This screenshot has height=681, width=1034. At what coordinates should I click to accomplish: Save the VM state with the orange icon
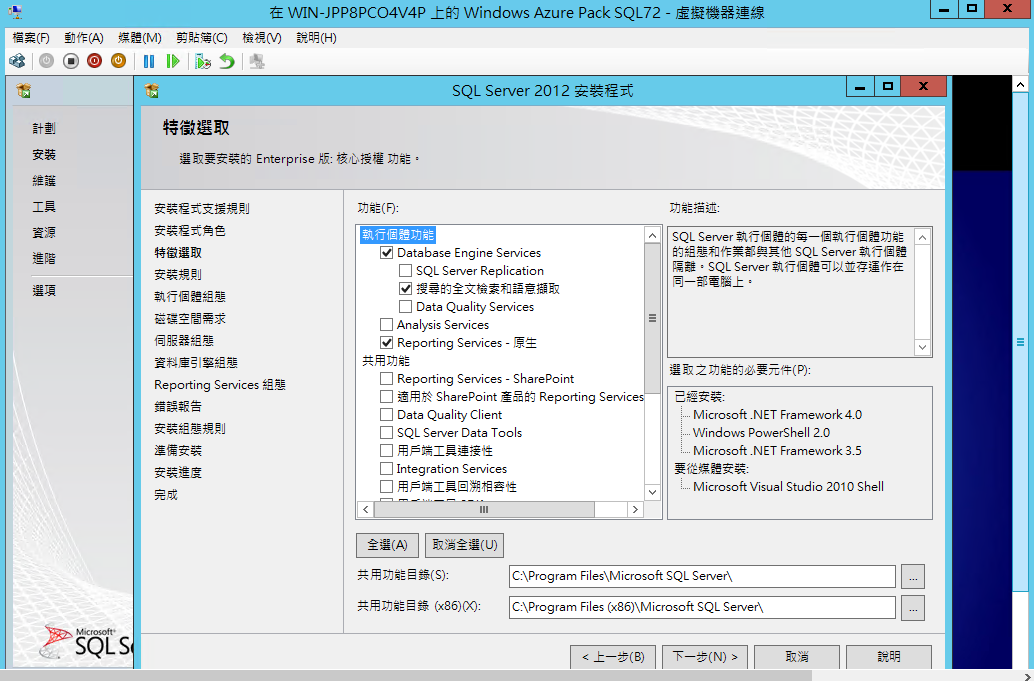pos(118,61)
